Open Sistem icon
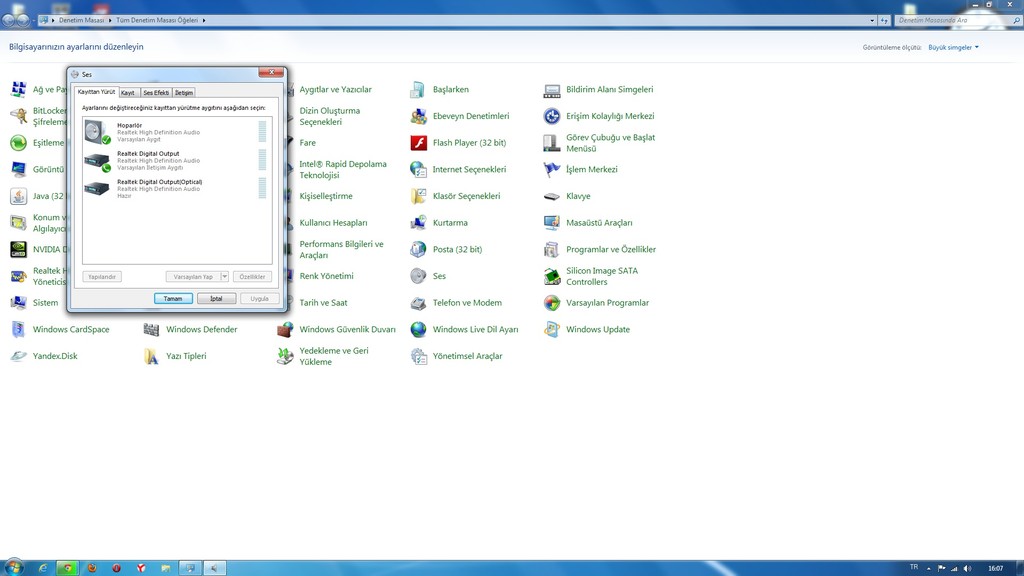 click(18, 303)
